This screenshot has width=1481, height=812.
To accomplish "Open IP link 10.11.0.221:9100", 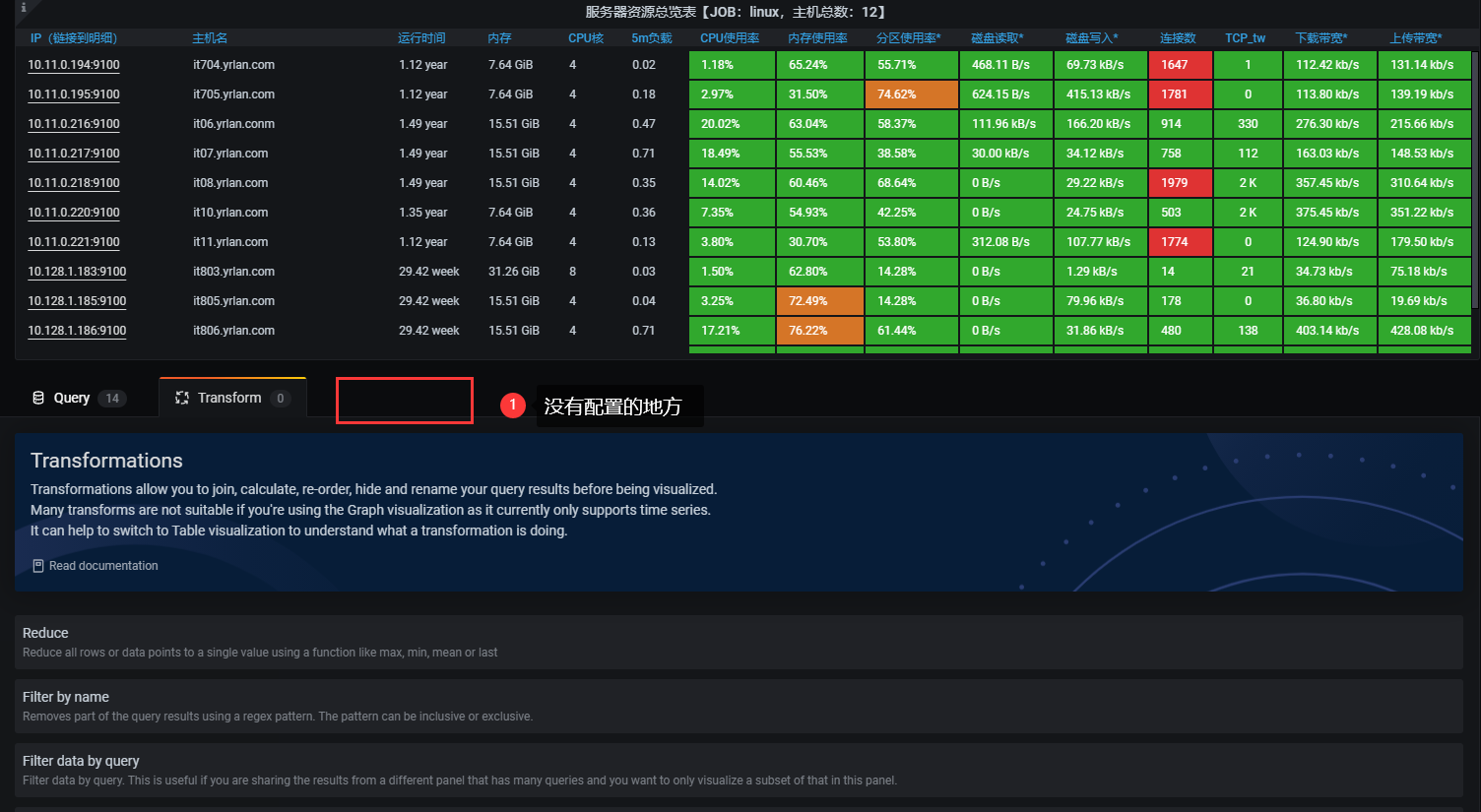I will tap(74, 242).
